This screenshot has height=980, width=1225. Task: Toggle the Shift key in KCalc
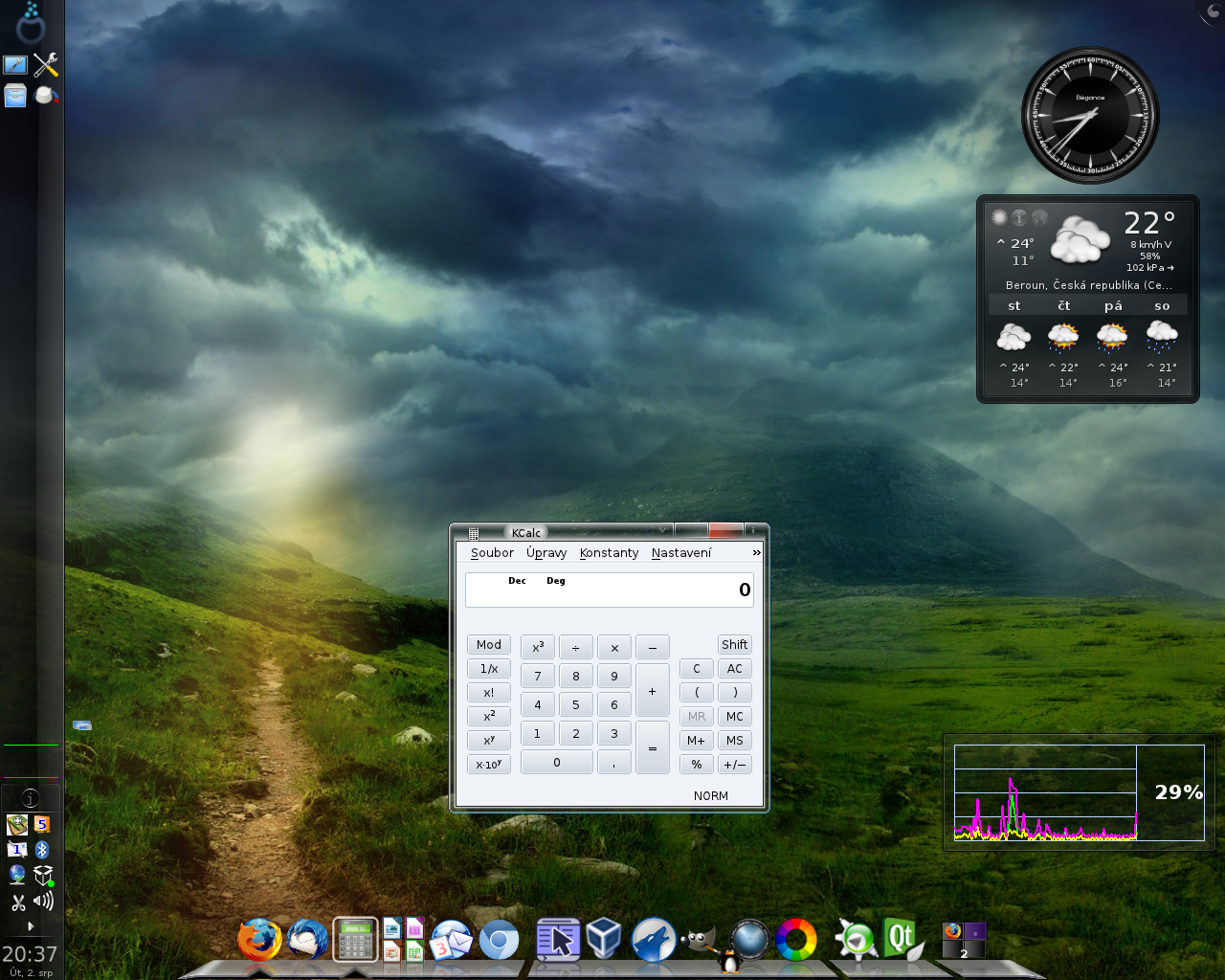pyautogui.click(x=734, y=645)
